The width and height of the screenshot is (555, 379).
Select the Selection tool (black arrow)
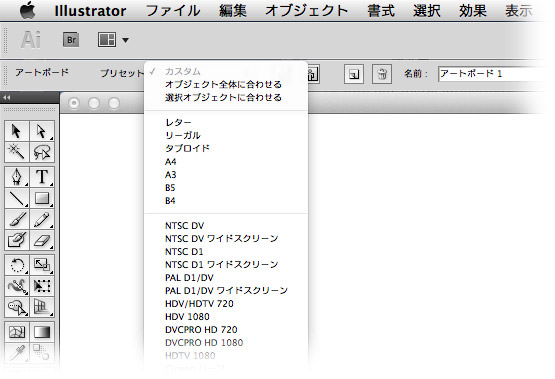tap(17, 131)
